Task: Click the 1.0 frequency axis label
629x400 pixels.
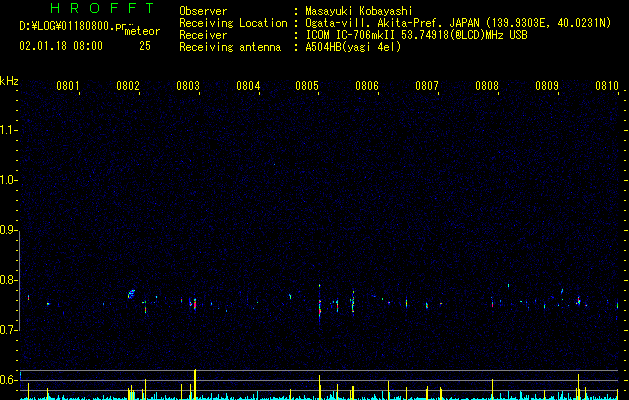Action: click(x=8, y=180)
